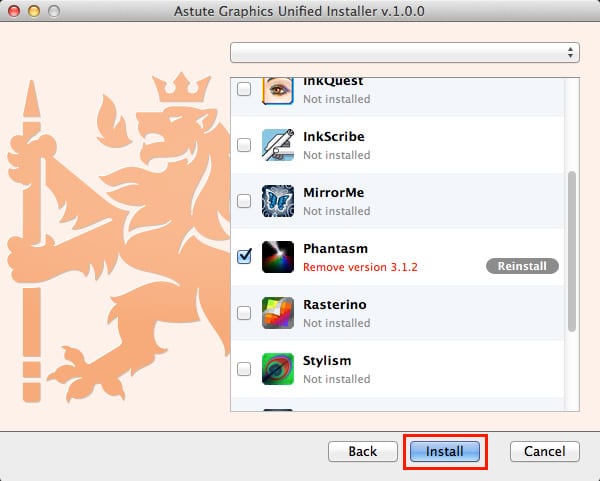Screen dimensions: 600x481
Task: Open the empty dropdown above the plugin list
Action: [x=405, y=52]
